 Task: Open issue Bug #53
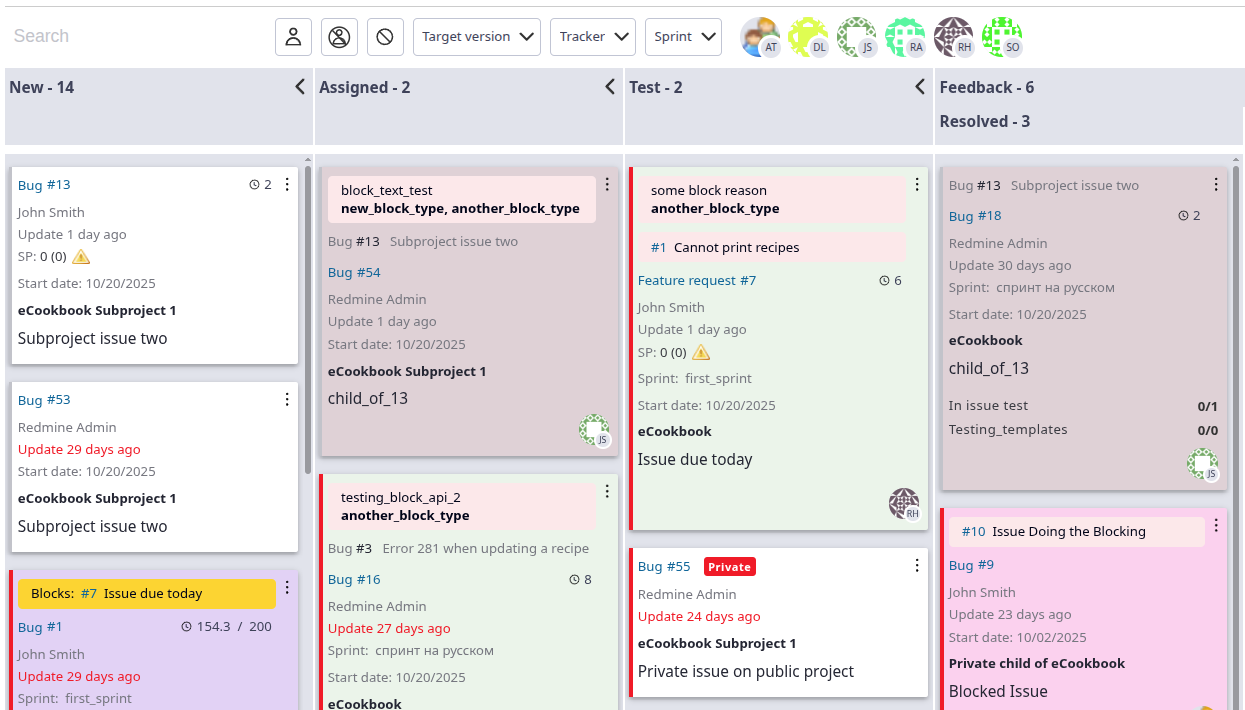click(x=44, y=399)
